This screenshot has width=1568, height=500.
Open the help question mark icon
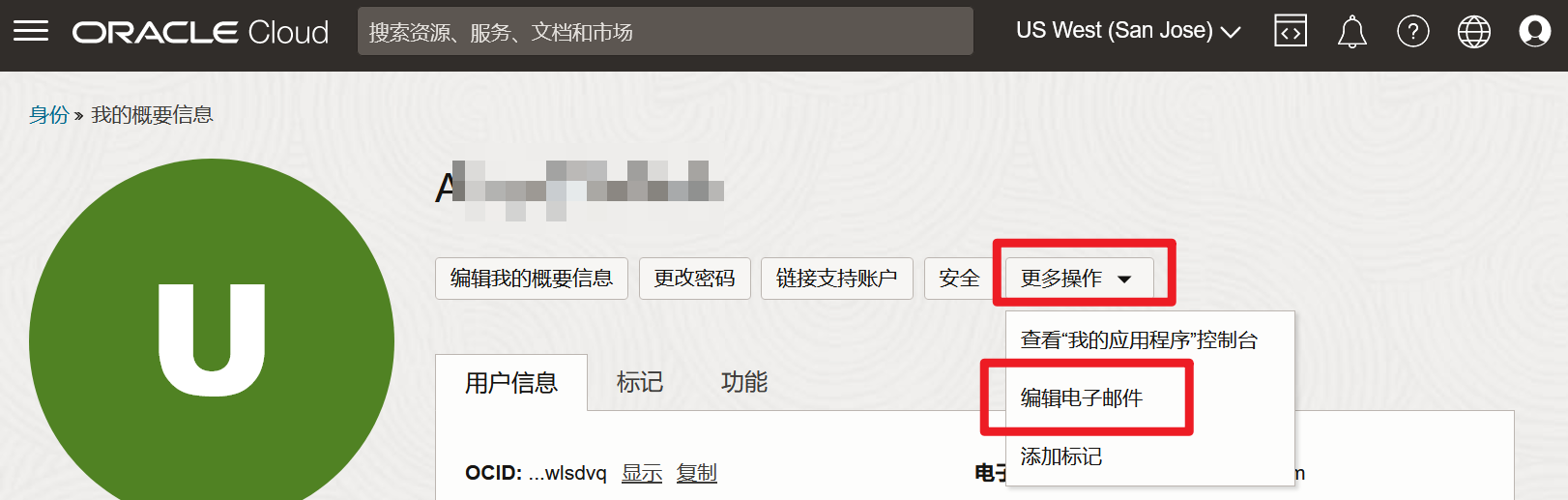point(1412,32)
